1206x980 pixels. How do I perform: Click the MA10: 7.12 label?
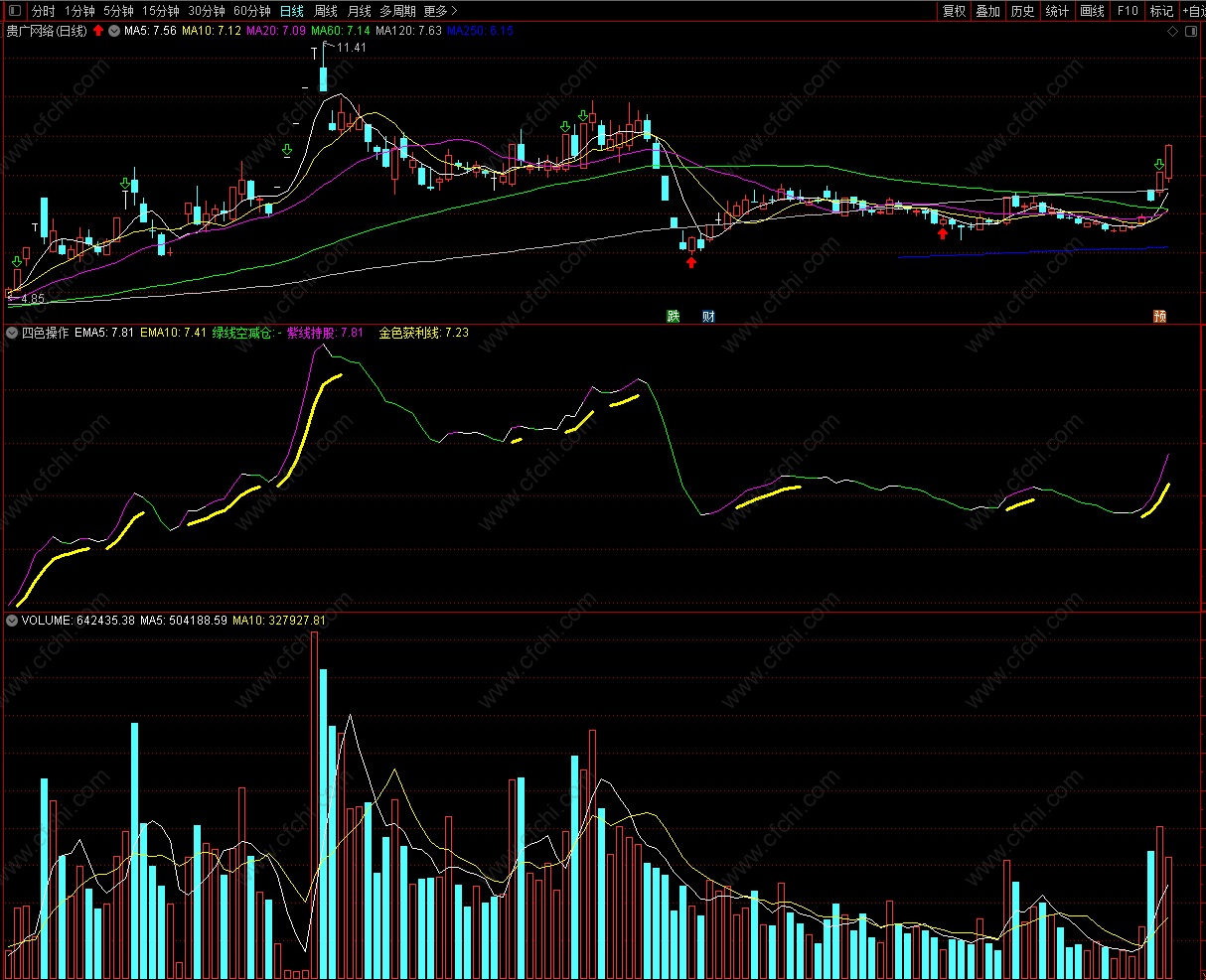click(x=212, y=31)
